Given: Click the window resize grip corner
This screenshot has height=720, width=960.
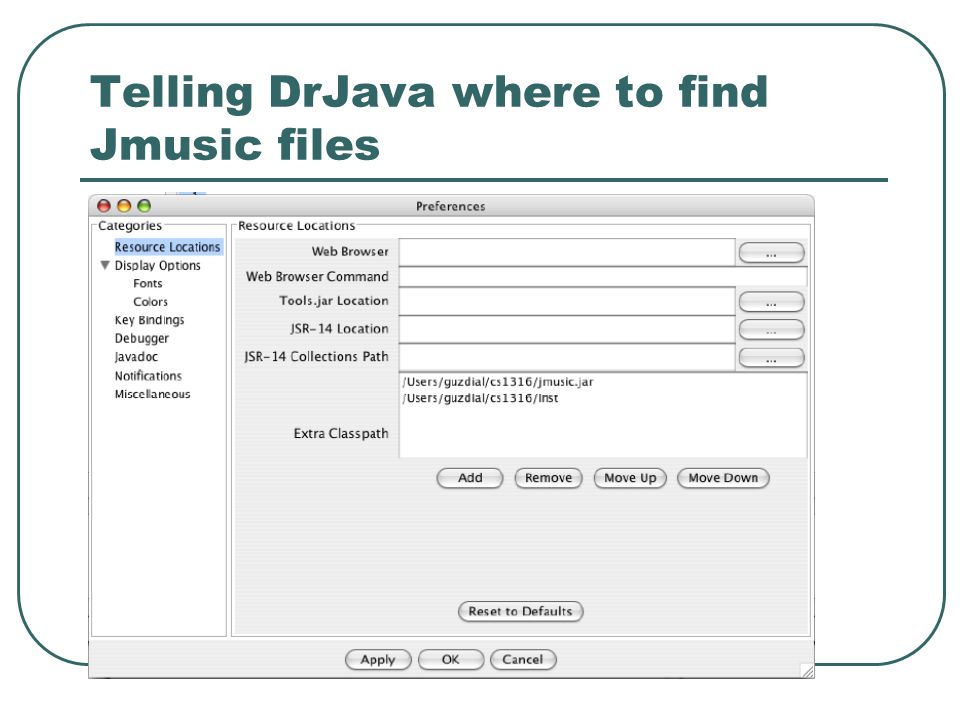Looking at the screenshot, I should (808, 671).
